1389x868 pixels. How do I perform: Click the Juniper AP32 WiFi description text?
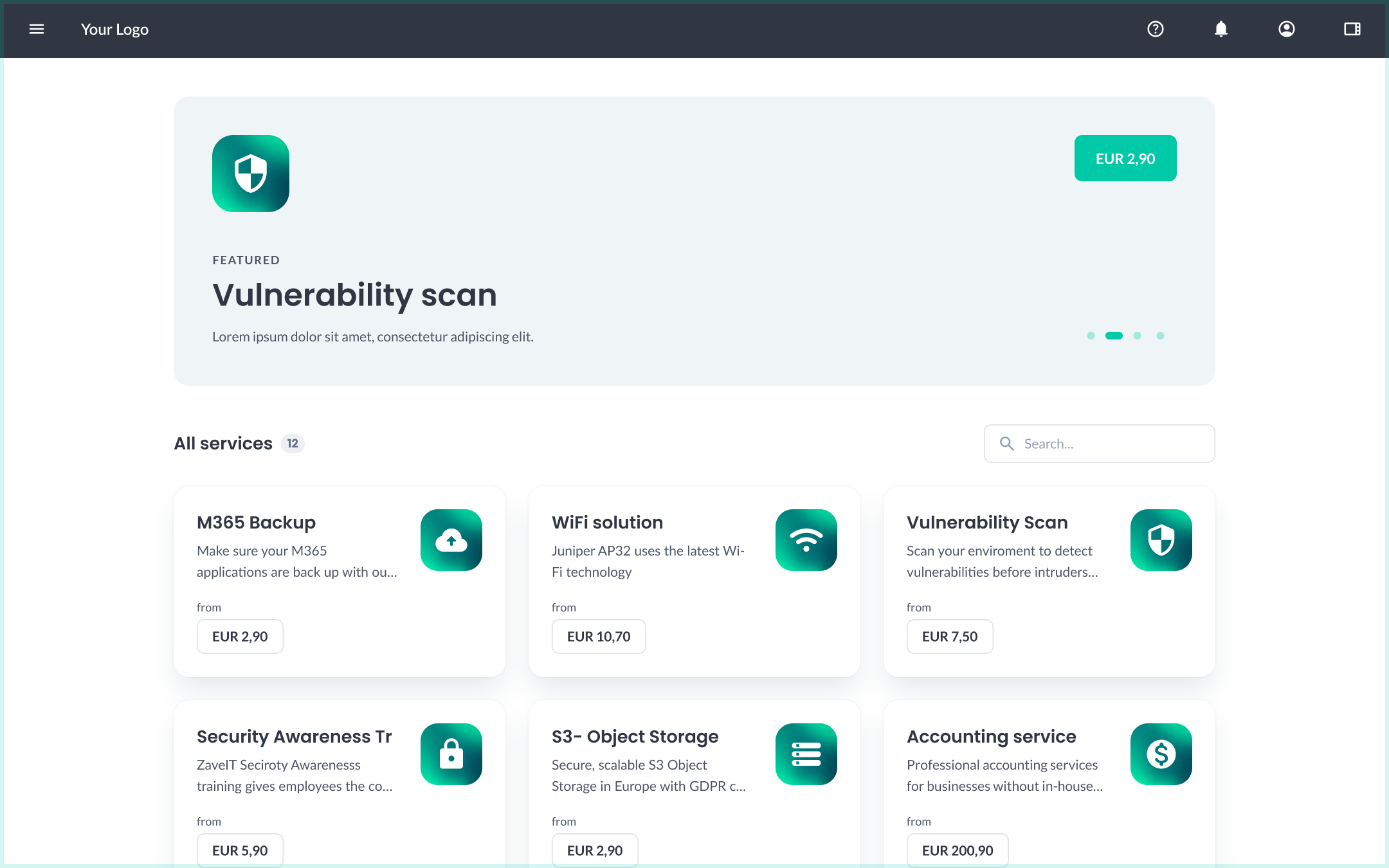coord(648,561)
